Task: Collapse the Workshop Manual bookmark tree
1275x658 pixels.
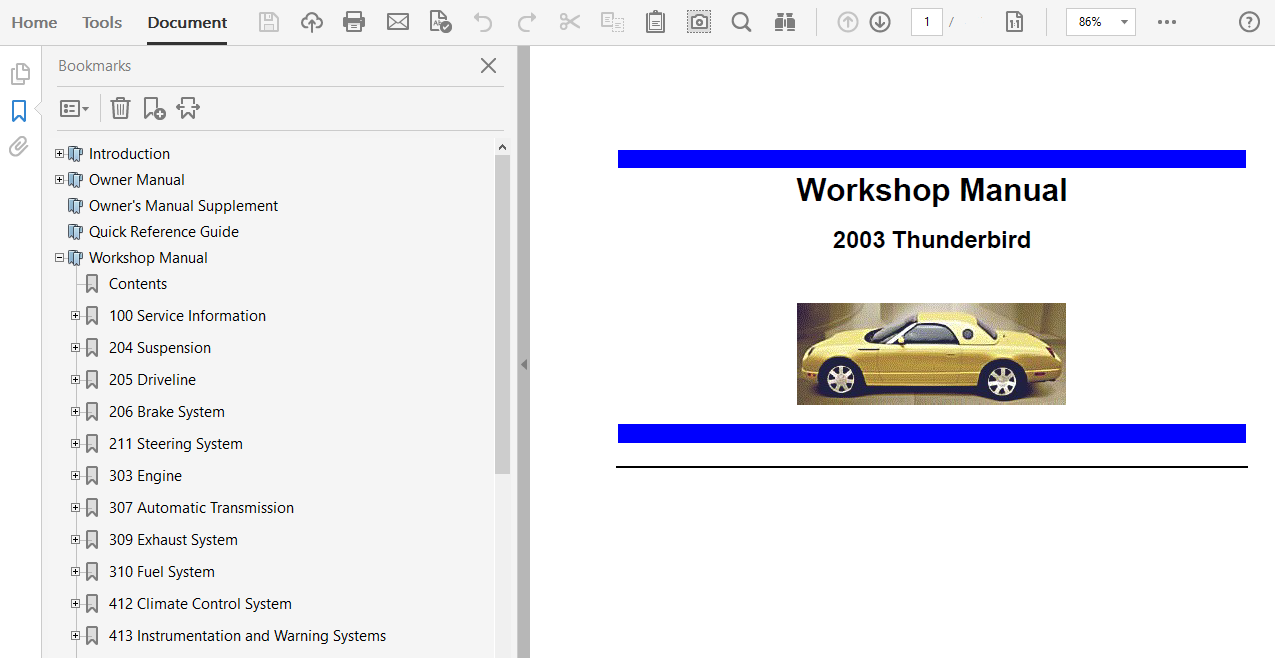Action: [60, 258]
